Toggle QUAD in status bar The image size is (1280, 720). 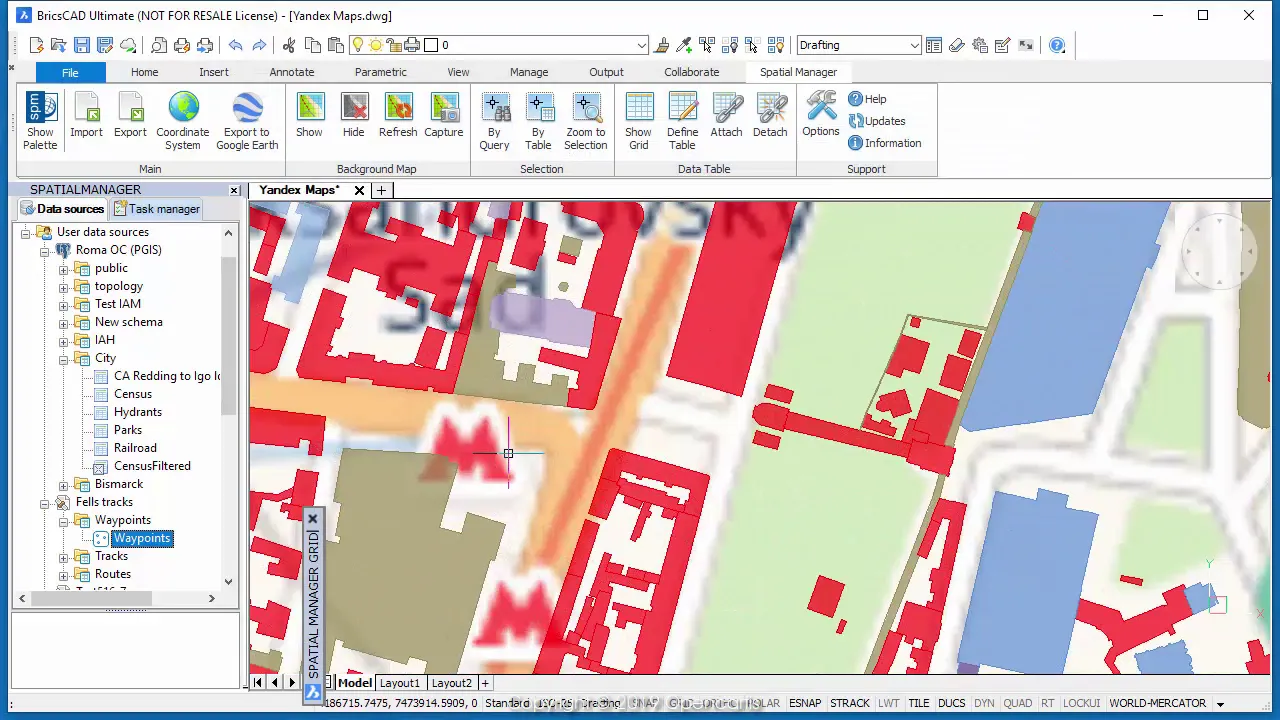click(1017, 703)
